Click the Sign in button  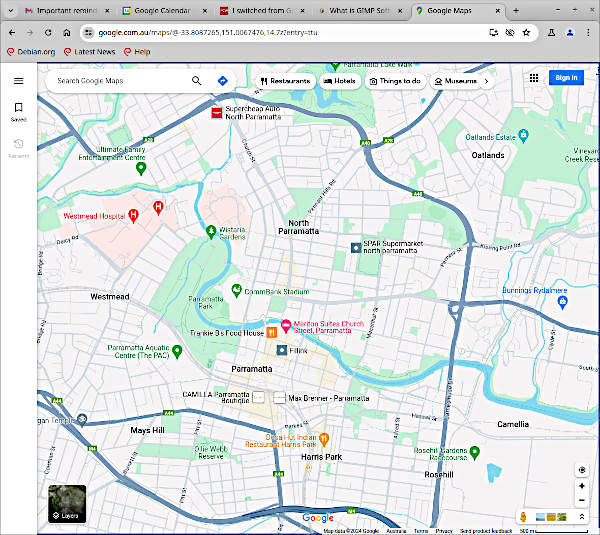tap(566, 78)
